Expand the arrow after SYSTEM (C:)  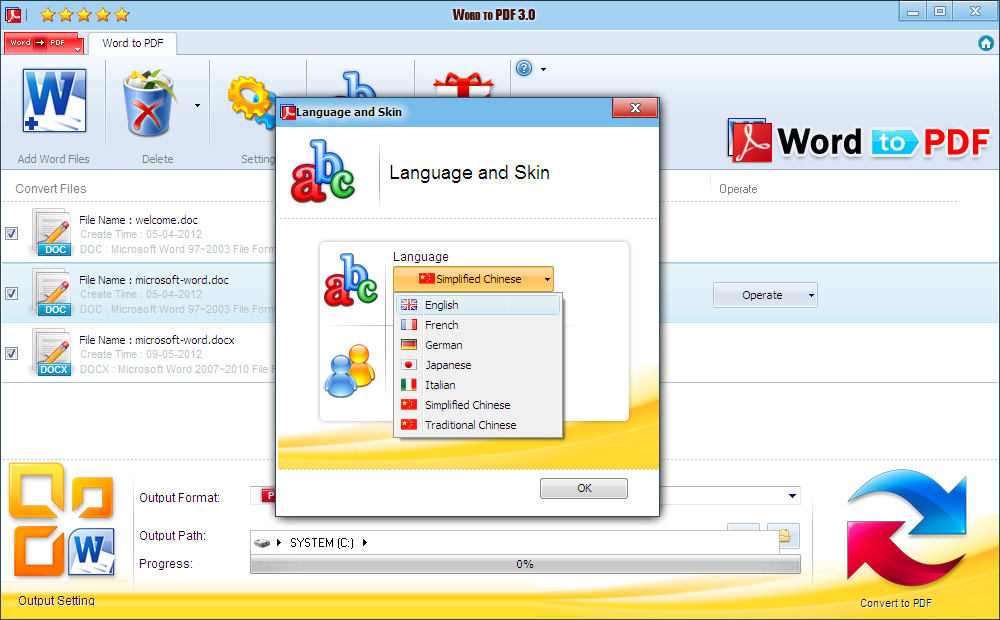[365, 543]
